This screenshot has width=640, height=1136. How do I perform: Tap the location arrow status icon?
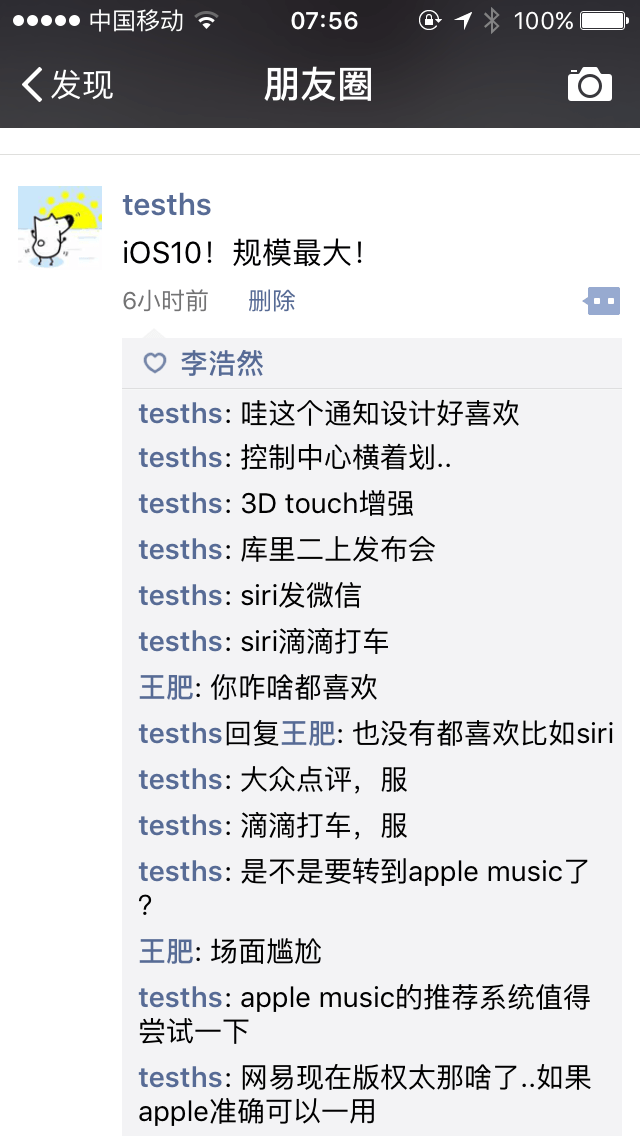(x=462, y=20)
